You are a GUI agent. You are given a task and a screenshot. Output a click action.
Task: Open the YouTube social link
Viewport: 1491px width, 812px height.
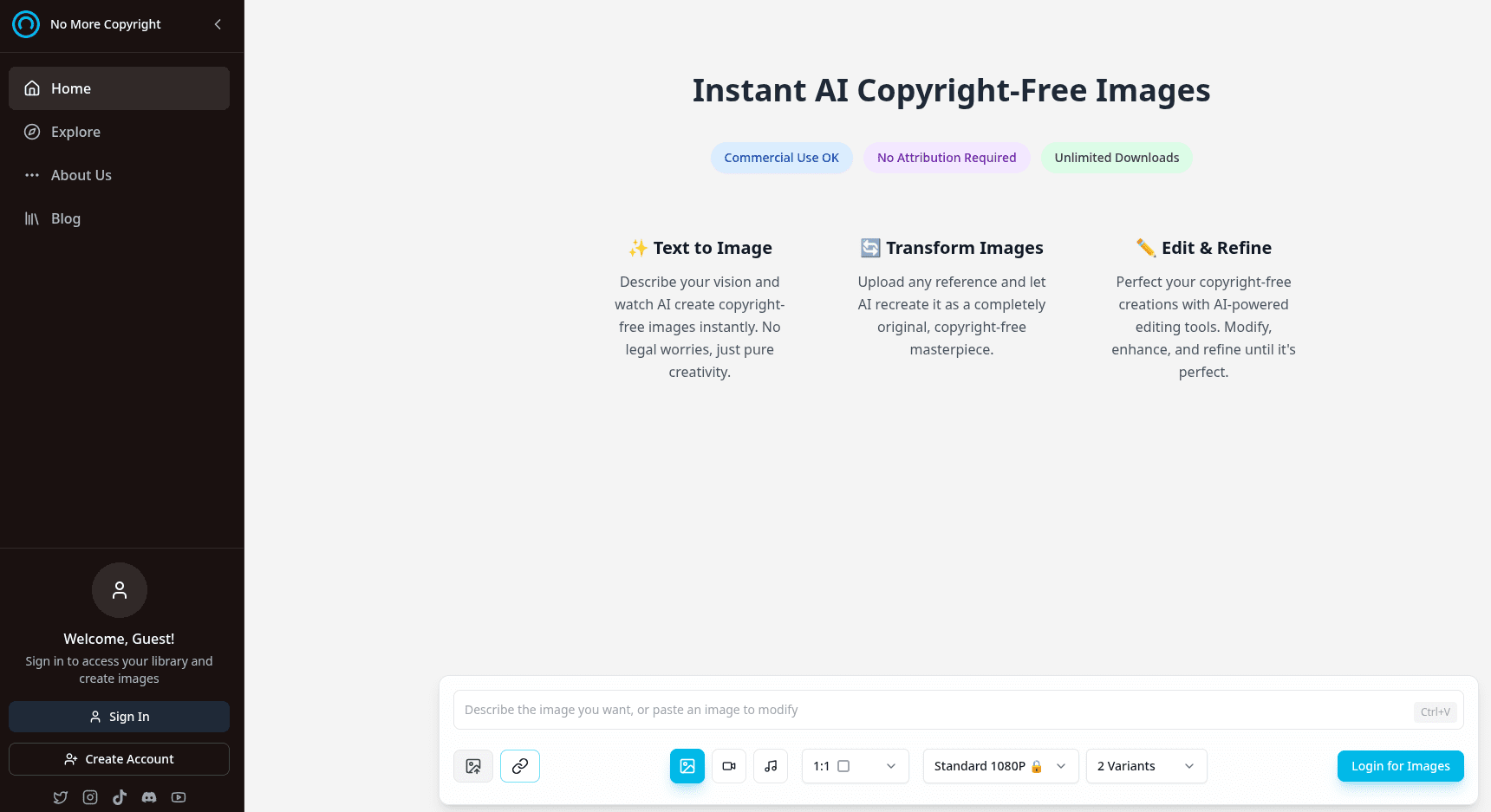[179, 797]
